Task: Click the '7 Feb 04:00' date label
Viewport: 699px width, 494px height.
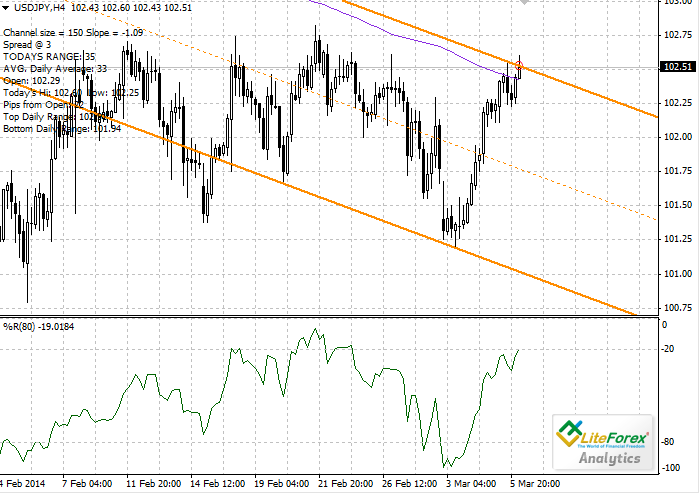Action: 87,484
